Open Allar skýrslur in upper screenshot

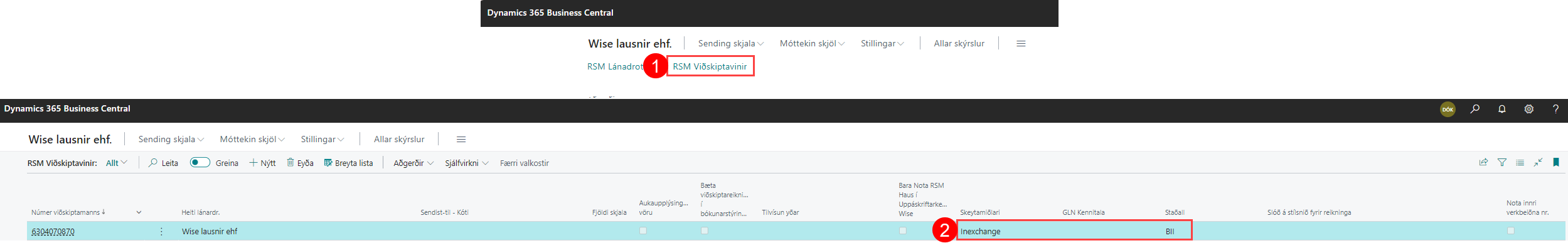coord(959,43)
